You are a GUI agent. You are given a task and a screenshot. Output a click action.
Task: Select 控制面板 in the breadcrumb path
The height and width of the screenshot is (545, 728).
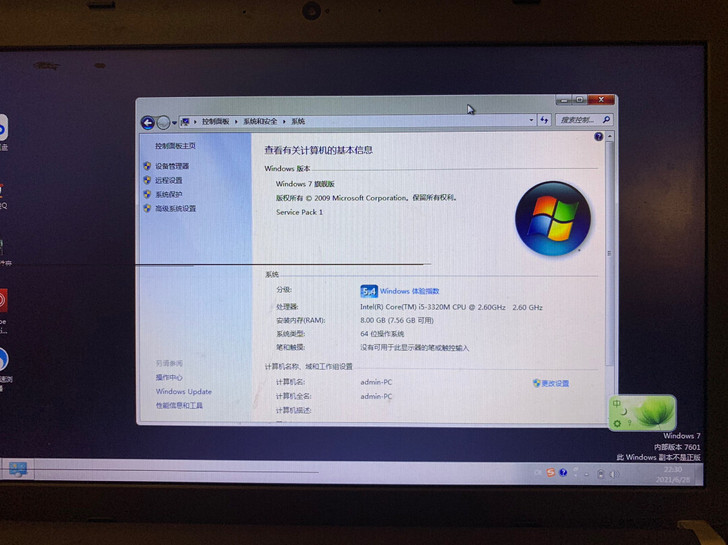(215, 122)
